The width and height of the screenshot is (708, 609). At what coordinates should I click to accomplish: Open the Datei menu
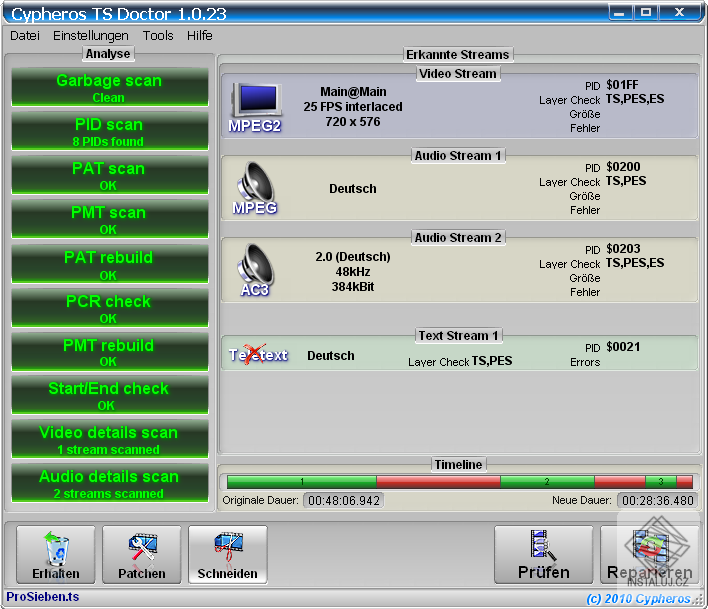(25, 35)
